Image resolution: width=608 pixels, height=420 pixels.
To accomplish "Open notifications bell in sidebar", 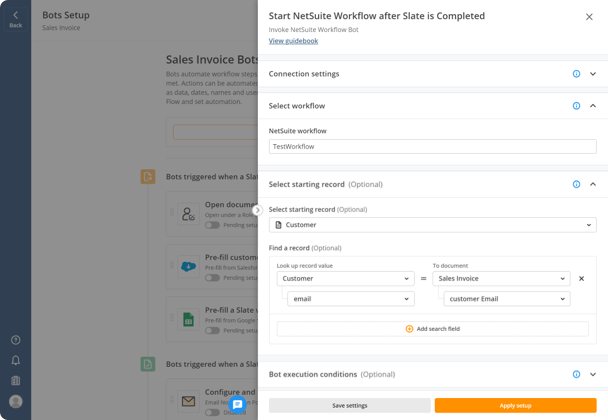I will 16,360.
